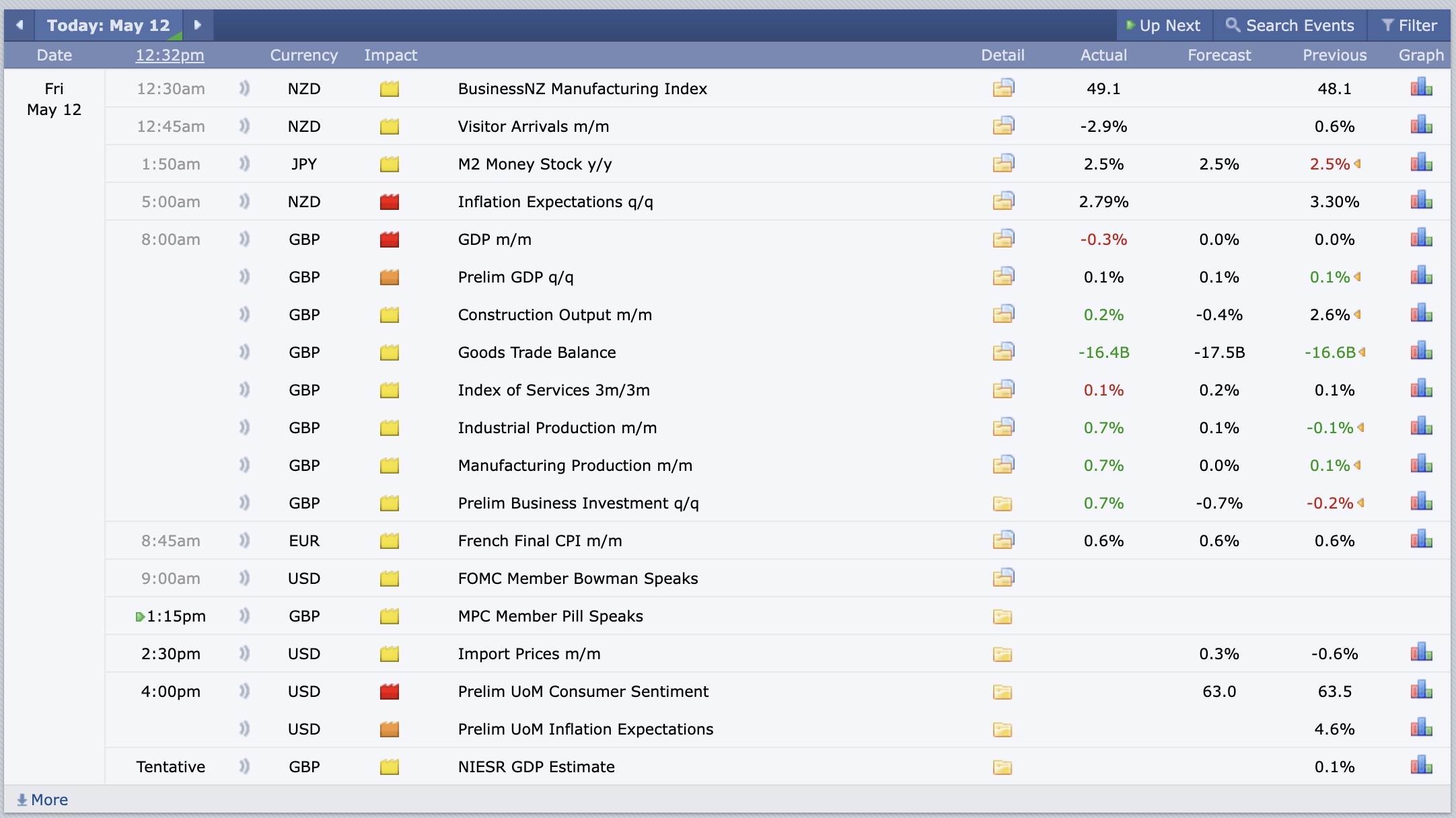Click the Currency column header
This screenshot has width=1456, height=818.
coord(303,55)
